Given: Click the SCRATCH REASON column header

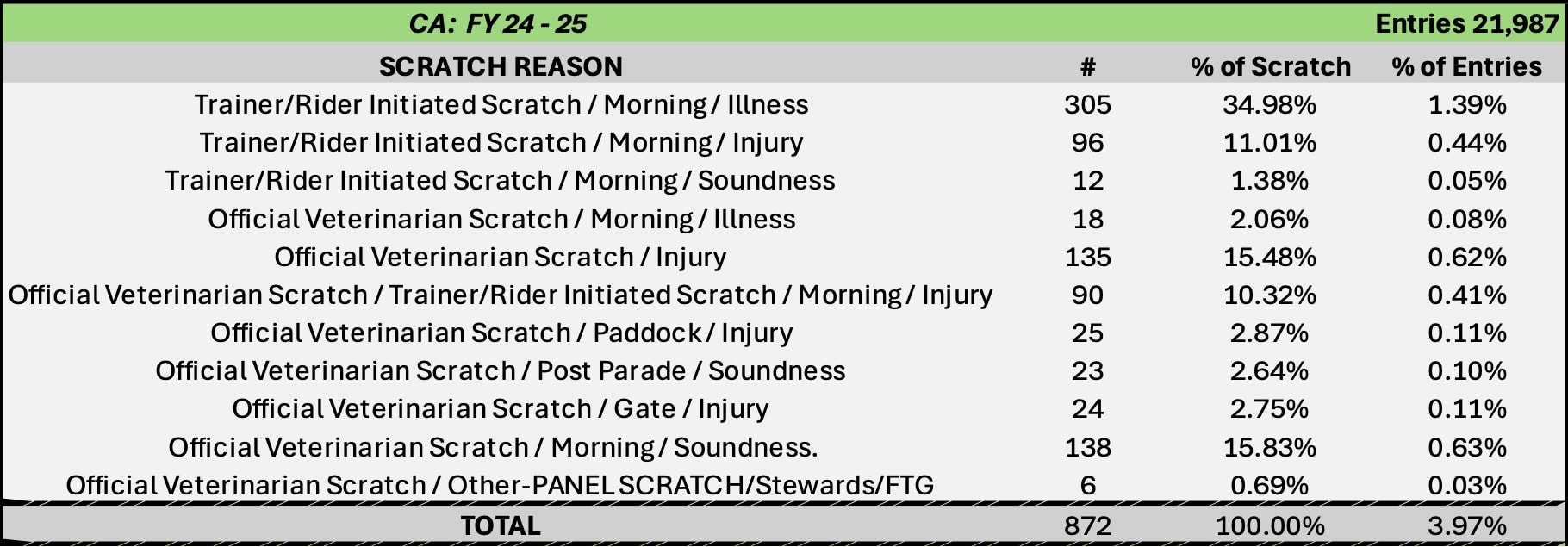Looking at the screenshot, I should coord(501,66).
